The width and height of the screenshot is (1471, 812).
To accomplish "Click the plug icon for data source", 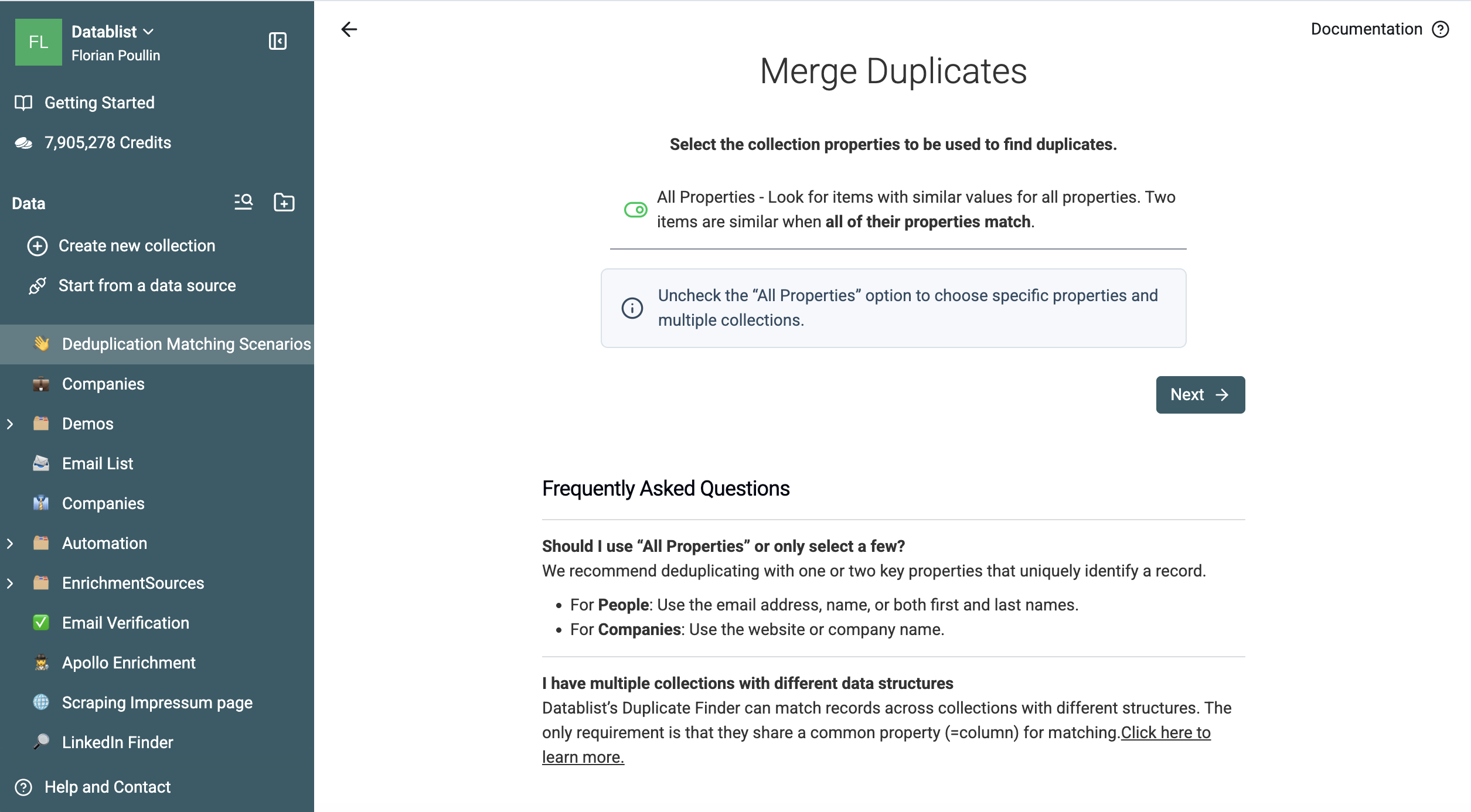I will click(38, 286).
